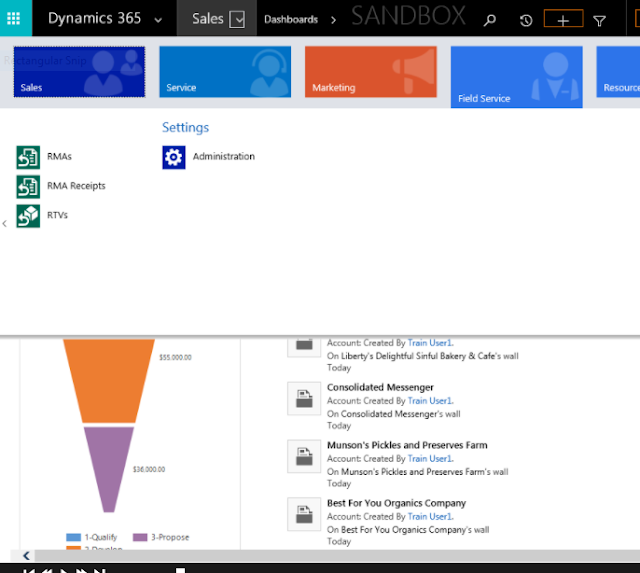Click the 1-Qualify legend label
640x573 pixels.
tap(101, 537)
